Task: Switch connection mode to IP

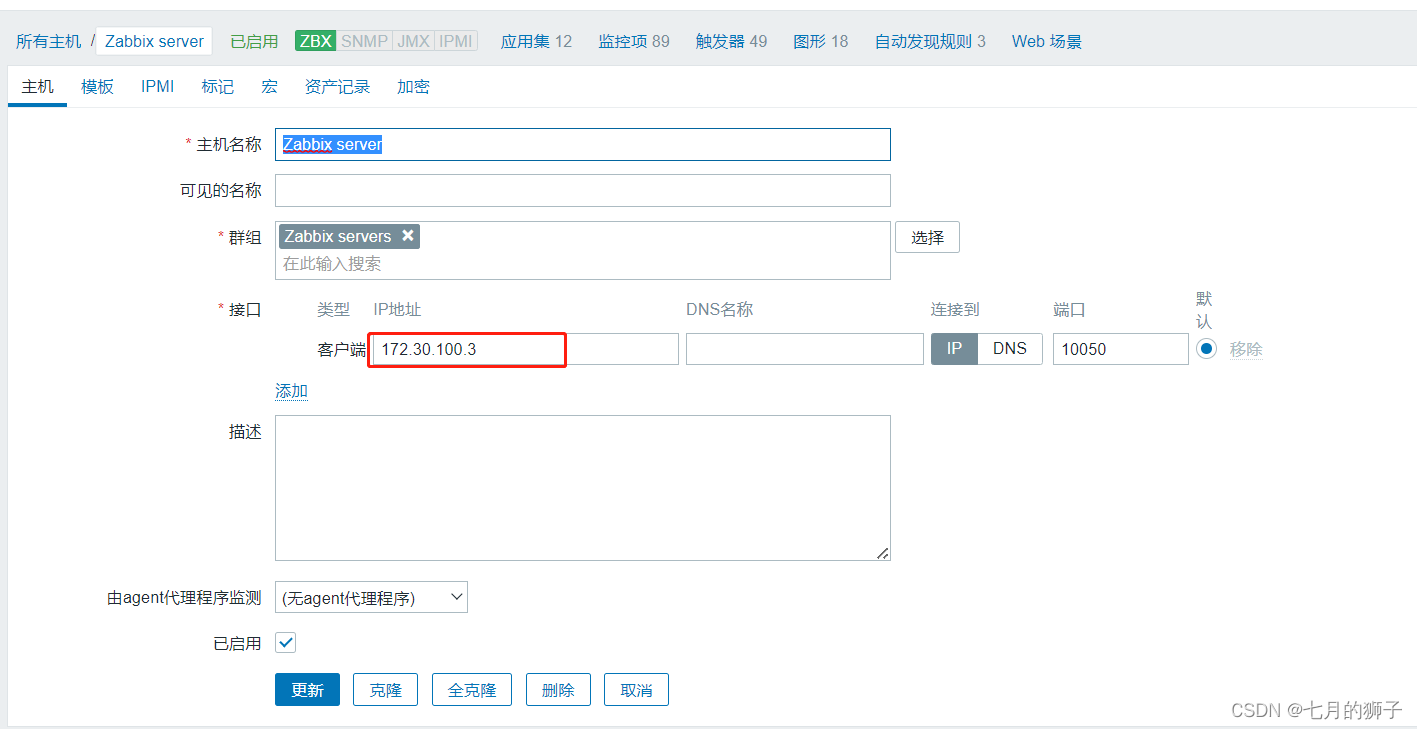Action: tap(954, 349)
